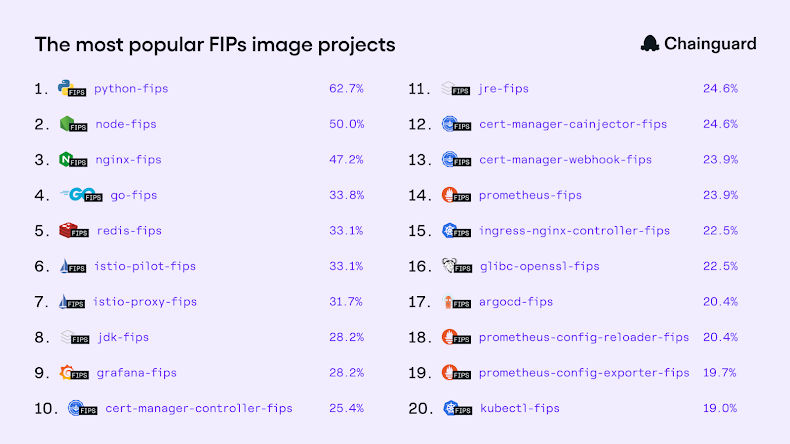
Task: Click the kubectl-fips Kubernetes wheel icon
Action: 450,408
